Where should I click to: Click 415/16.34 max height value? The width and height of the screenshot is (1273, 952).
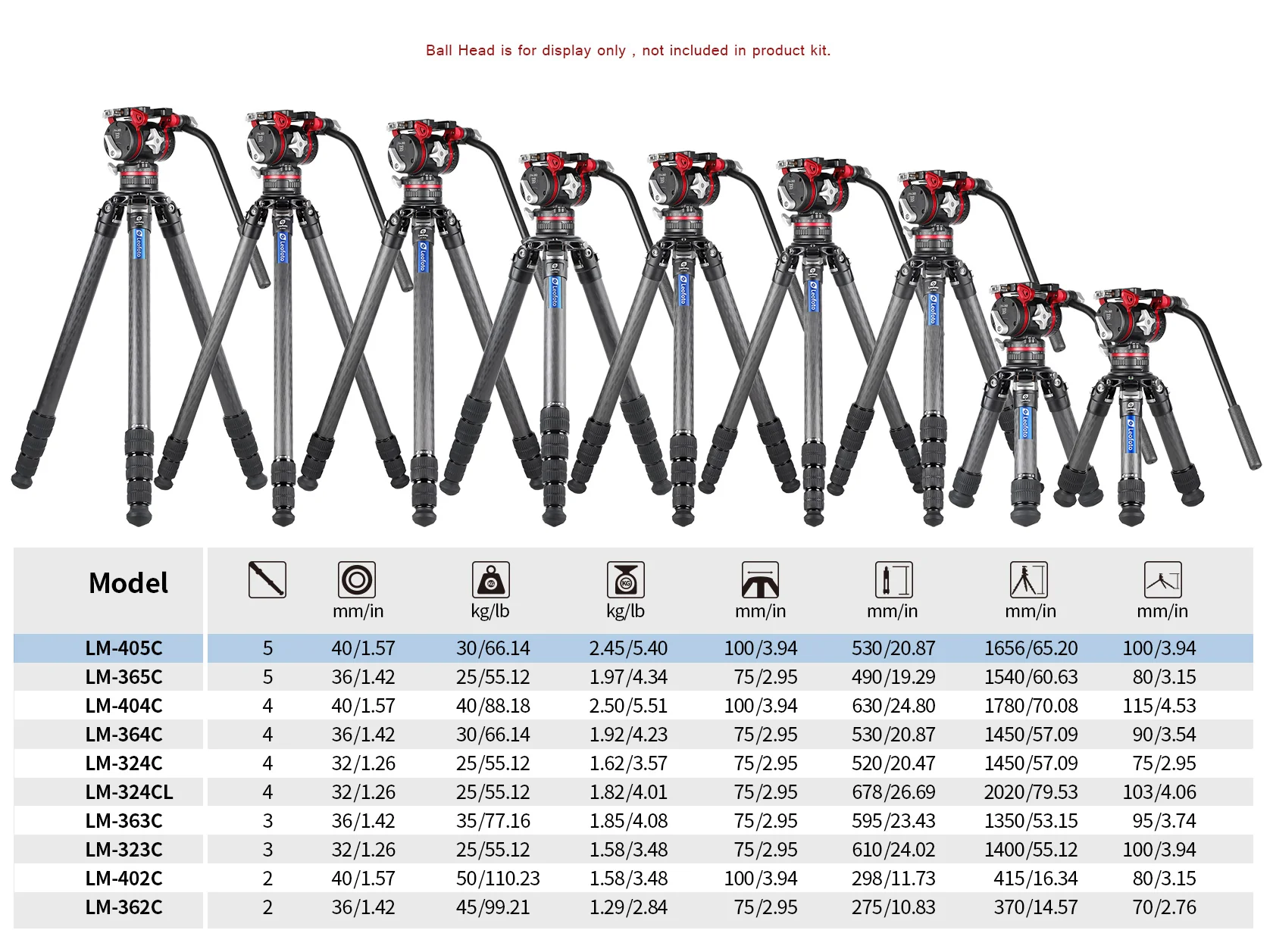(1036, 879)
